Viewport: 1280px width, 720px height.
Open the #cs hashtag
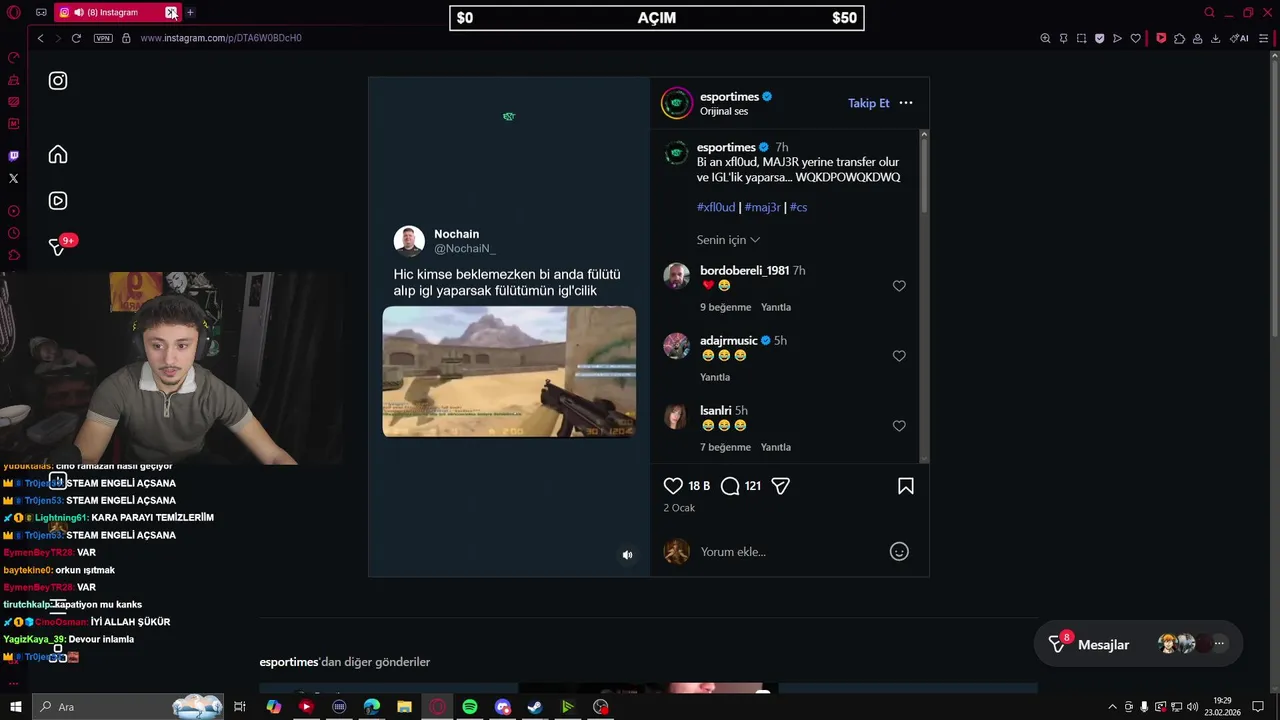coord(798,207)
